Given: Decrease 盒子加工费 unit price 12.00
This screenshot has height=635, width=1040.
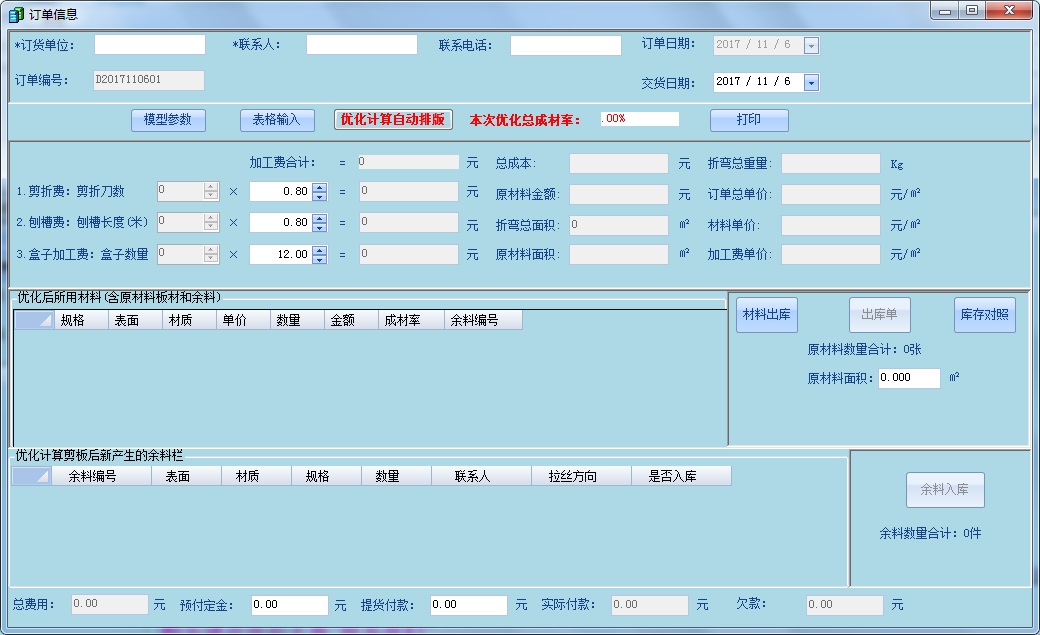Looking at the screenshot, I should pos(320,259).
